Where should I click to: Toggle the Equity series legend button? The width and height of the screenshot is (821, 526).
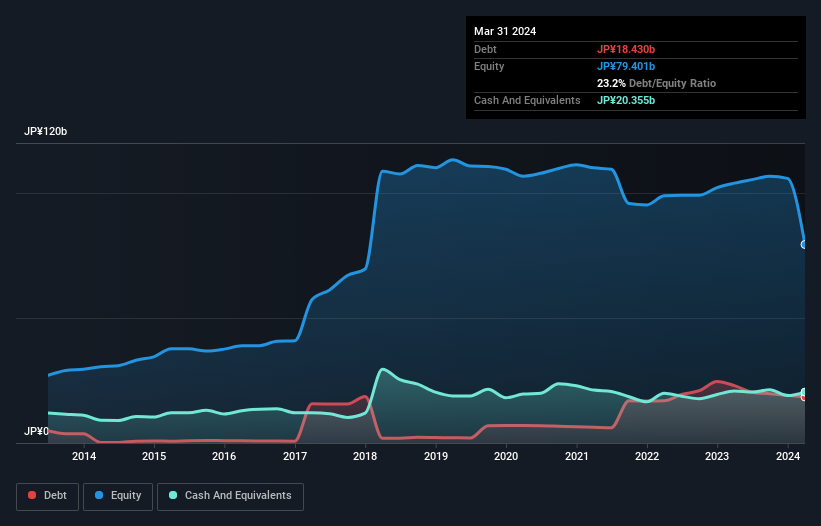click(x=118, y=496)
